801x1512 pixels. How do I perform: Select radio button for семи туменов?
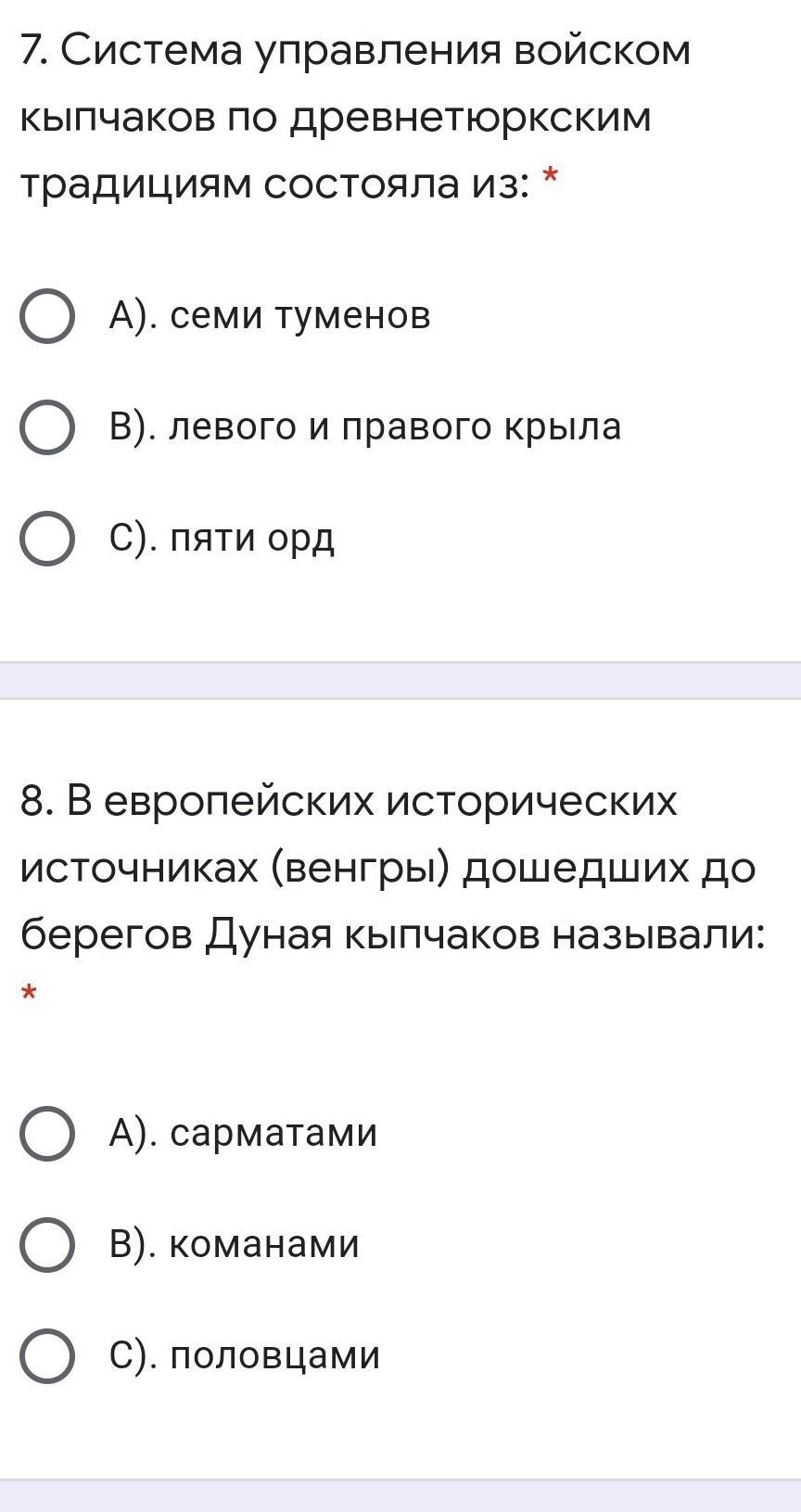tap(47, 317)
